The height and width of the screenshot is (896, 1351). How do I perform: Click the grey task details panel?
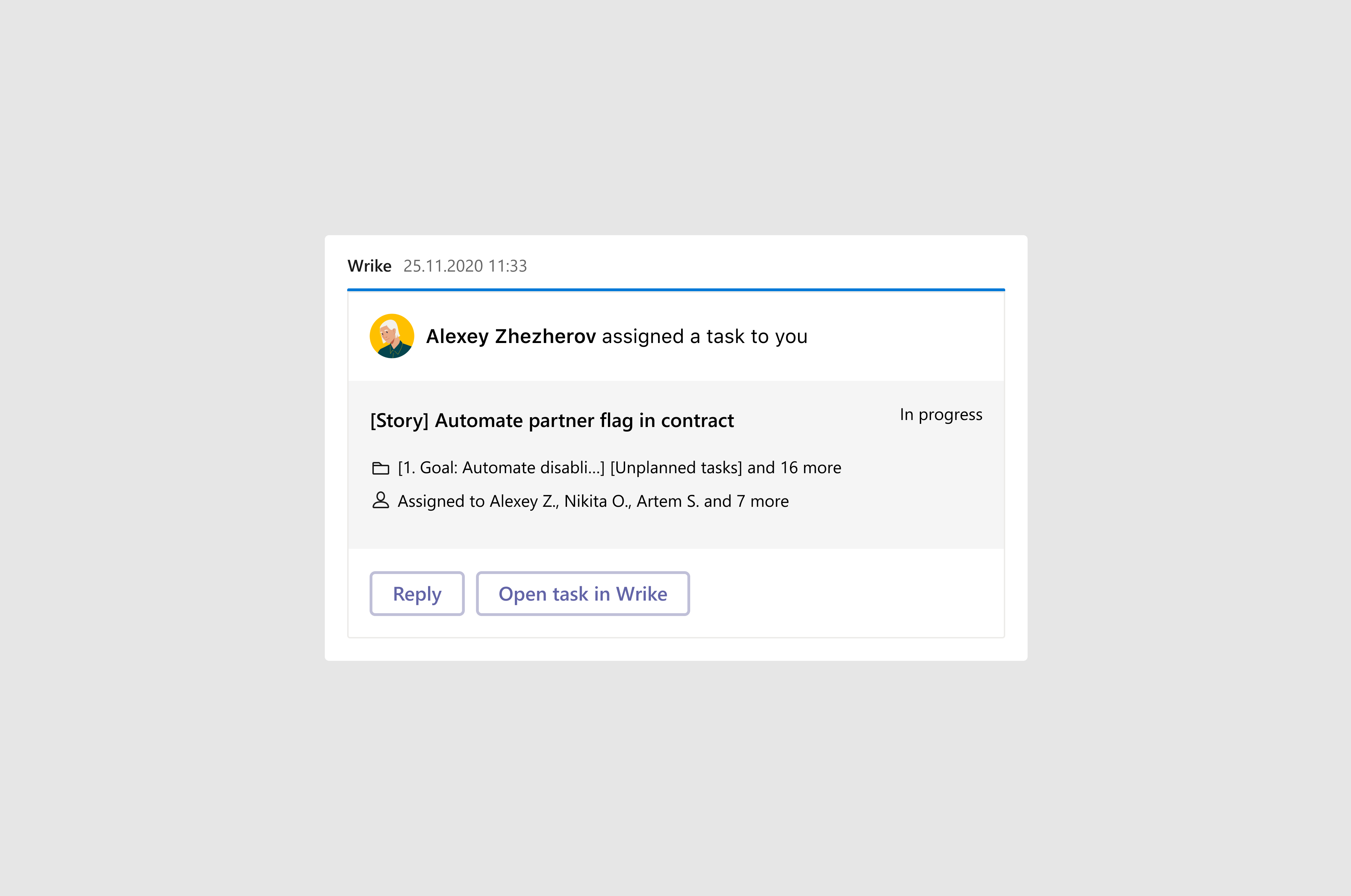pyautogui.click(x=676, y=464)
